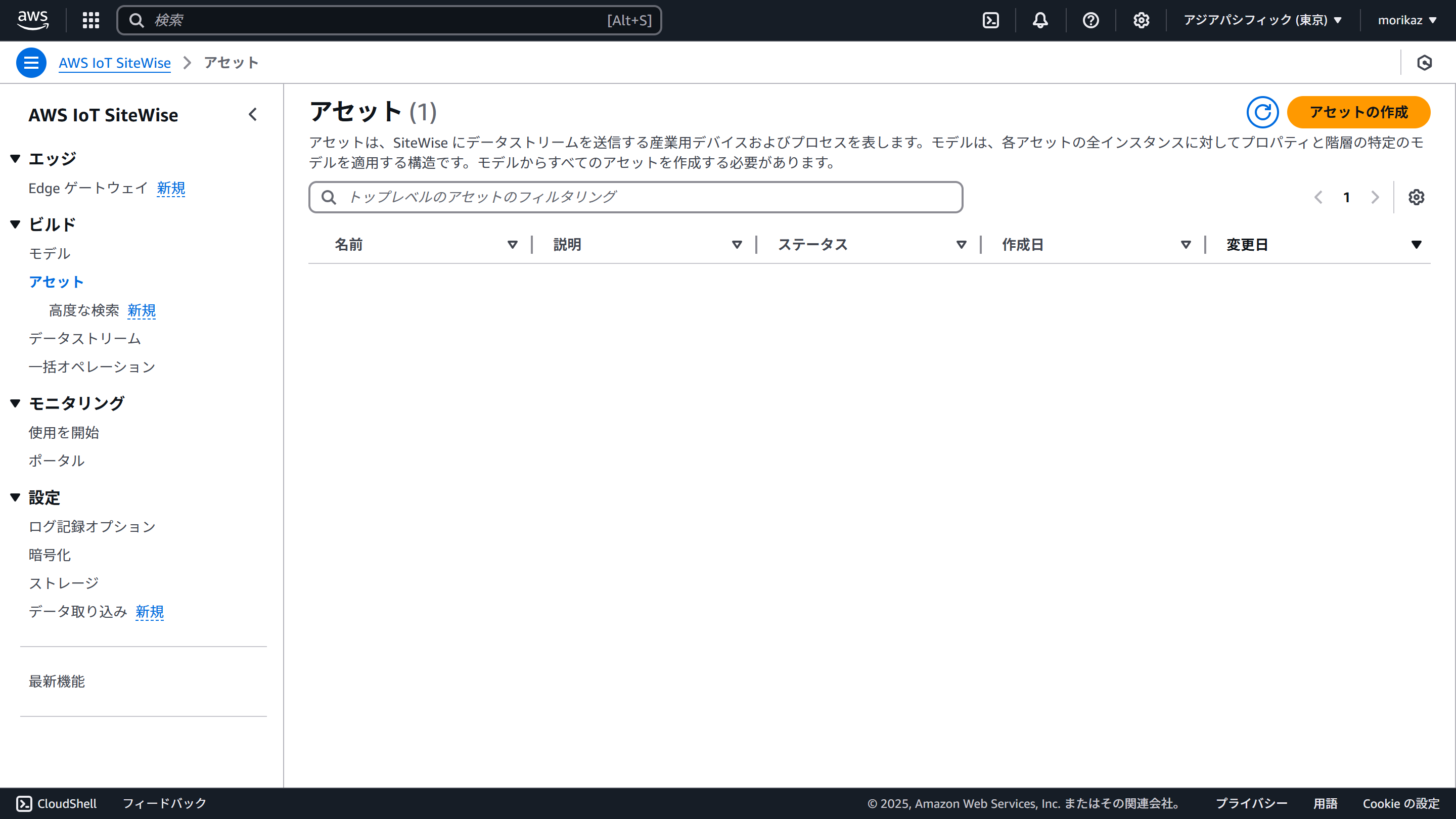The image size is (1456, 819).
Task: Click the AWS logo home icon
Action: click(x=33, y=20)
